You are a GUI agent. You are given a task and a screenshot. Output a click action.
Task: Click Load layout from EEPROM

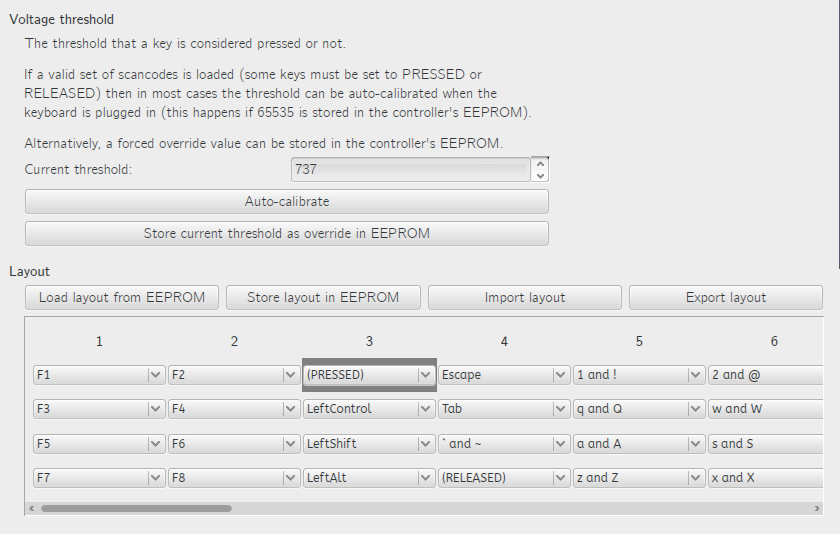click(122, 298)
